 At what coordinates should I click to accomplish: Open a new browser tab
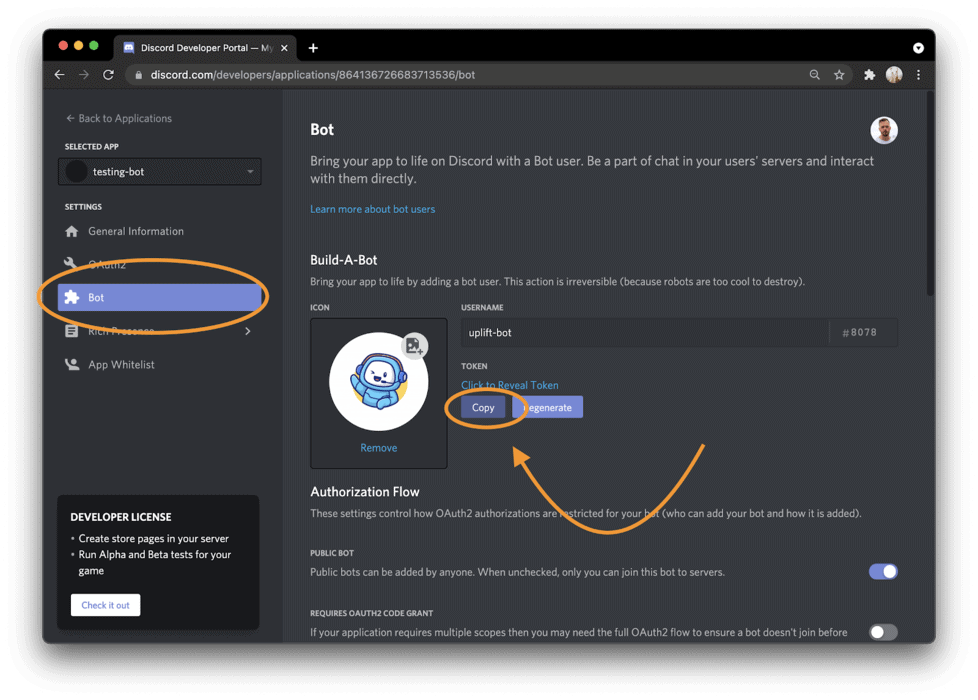[x=313, y=48]
